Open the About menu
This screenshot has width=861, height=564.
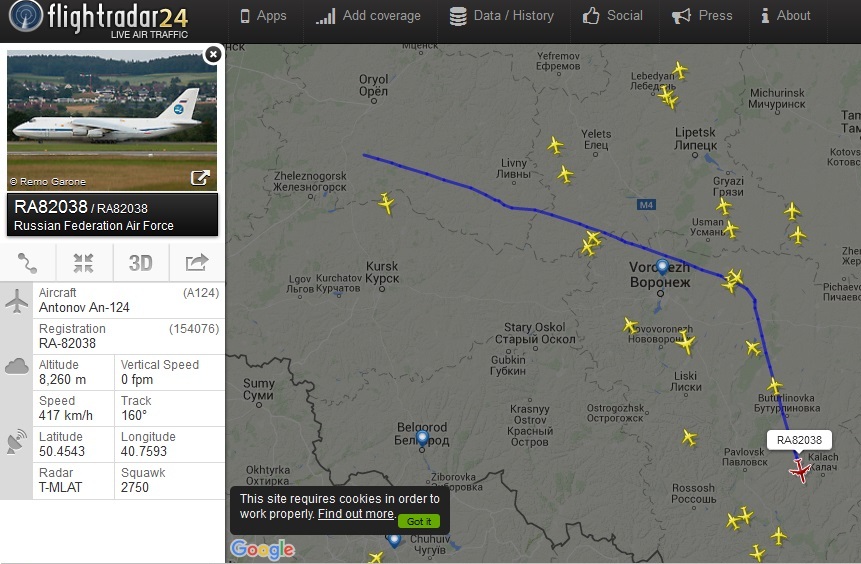click(x=785, y=16)
